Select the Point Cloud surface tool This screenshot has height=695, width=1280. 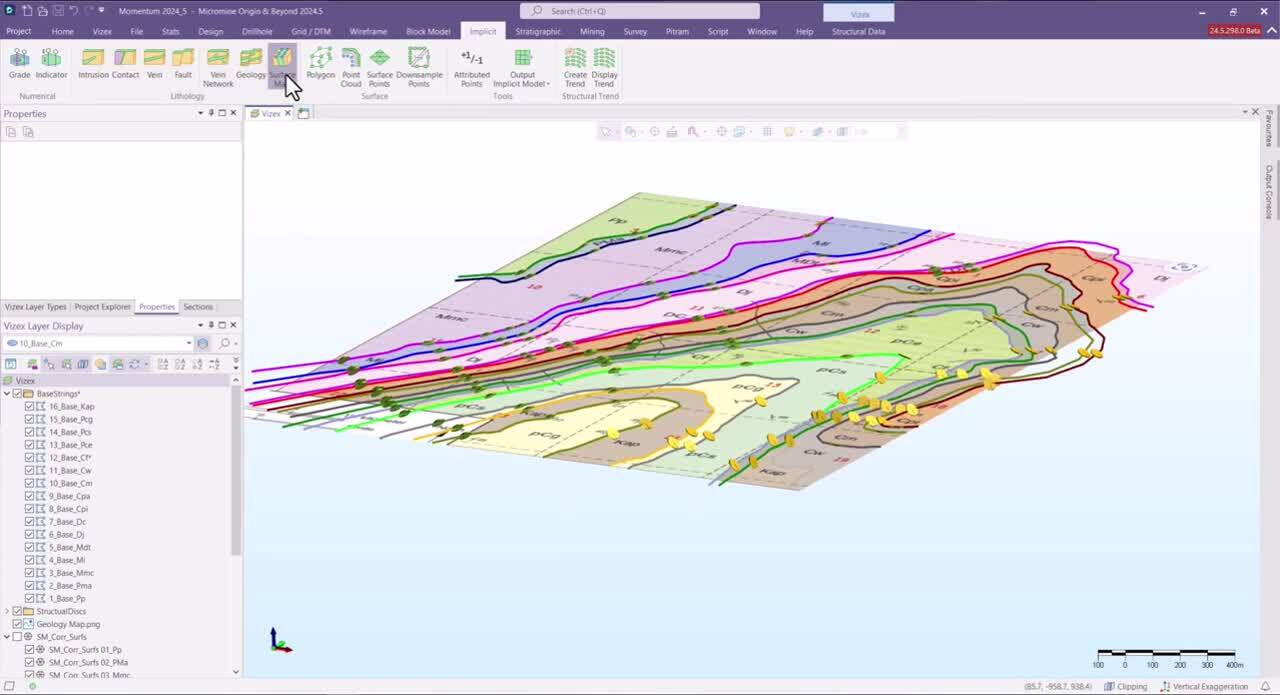[x=351, y=62]
